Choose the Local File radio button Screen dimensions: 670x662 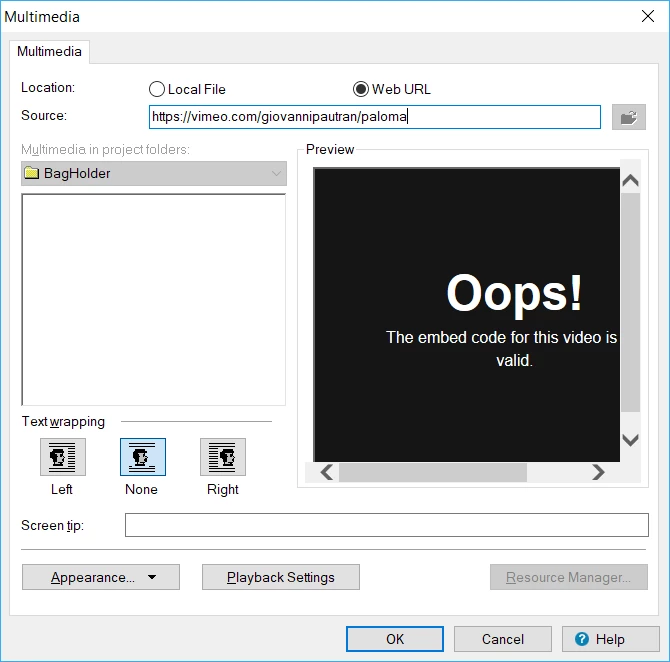pyautogui.click(x=156, y=89)
